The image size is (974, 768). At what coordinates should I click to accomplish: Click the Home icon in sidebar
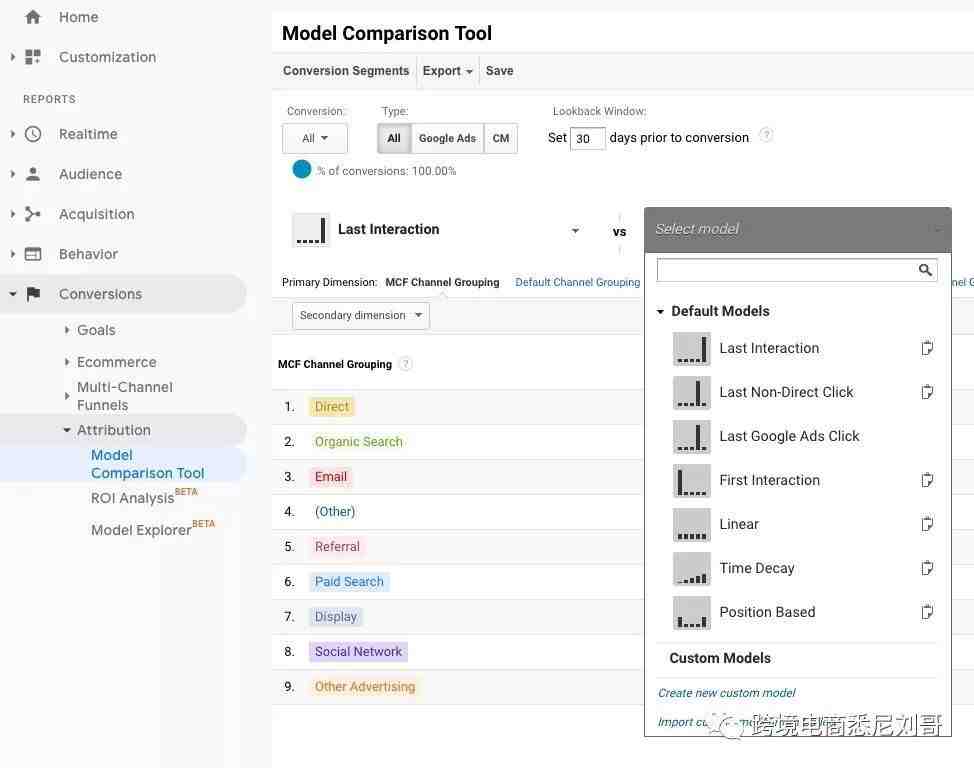pos(33,17)
